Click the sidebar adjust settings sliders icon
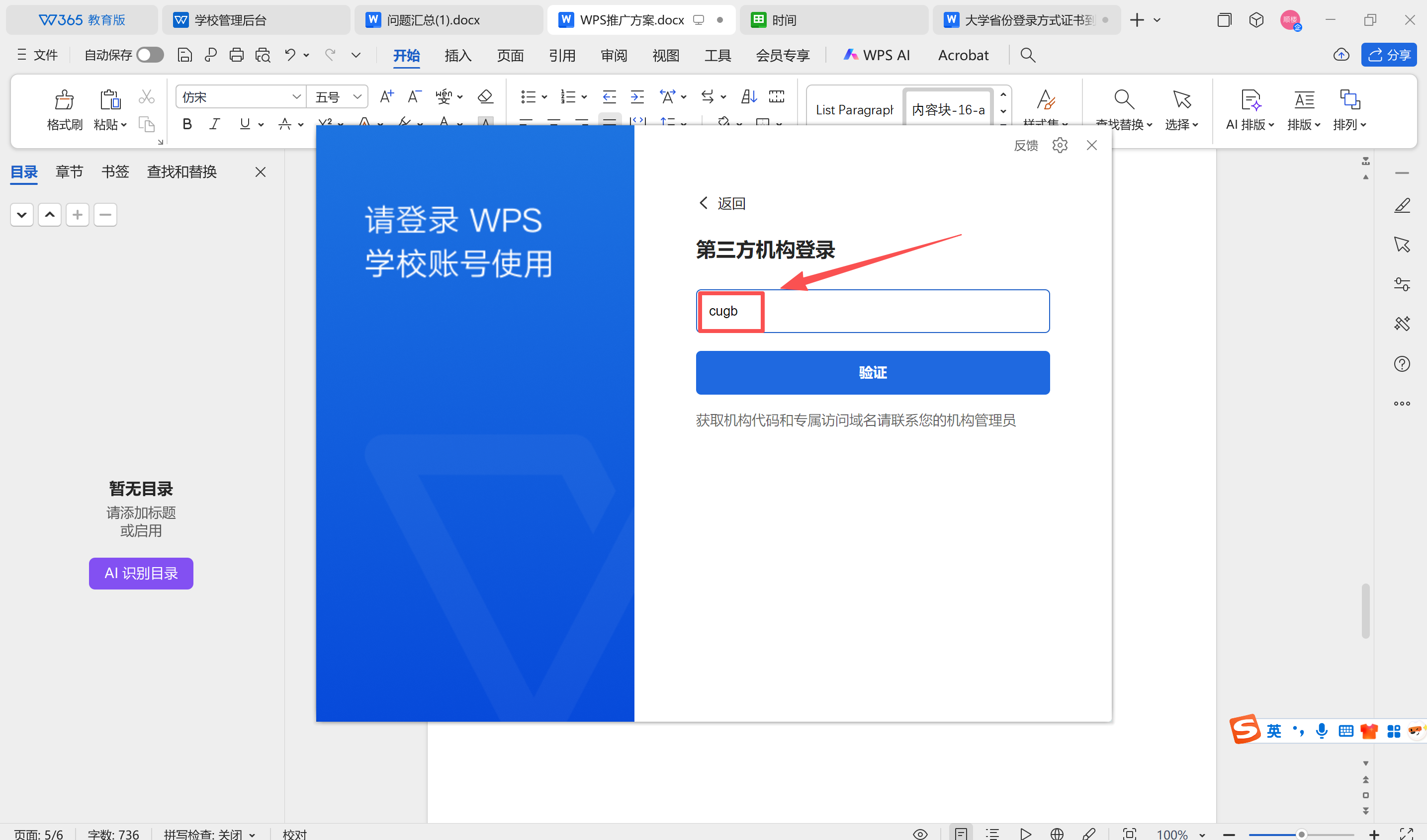The width and height of the screenshot is (1427, 840). click(x=1402, y=284)
